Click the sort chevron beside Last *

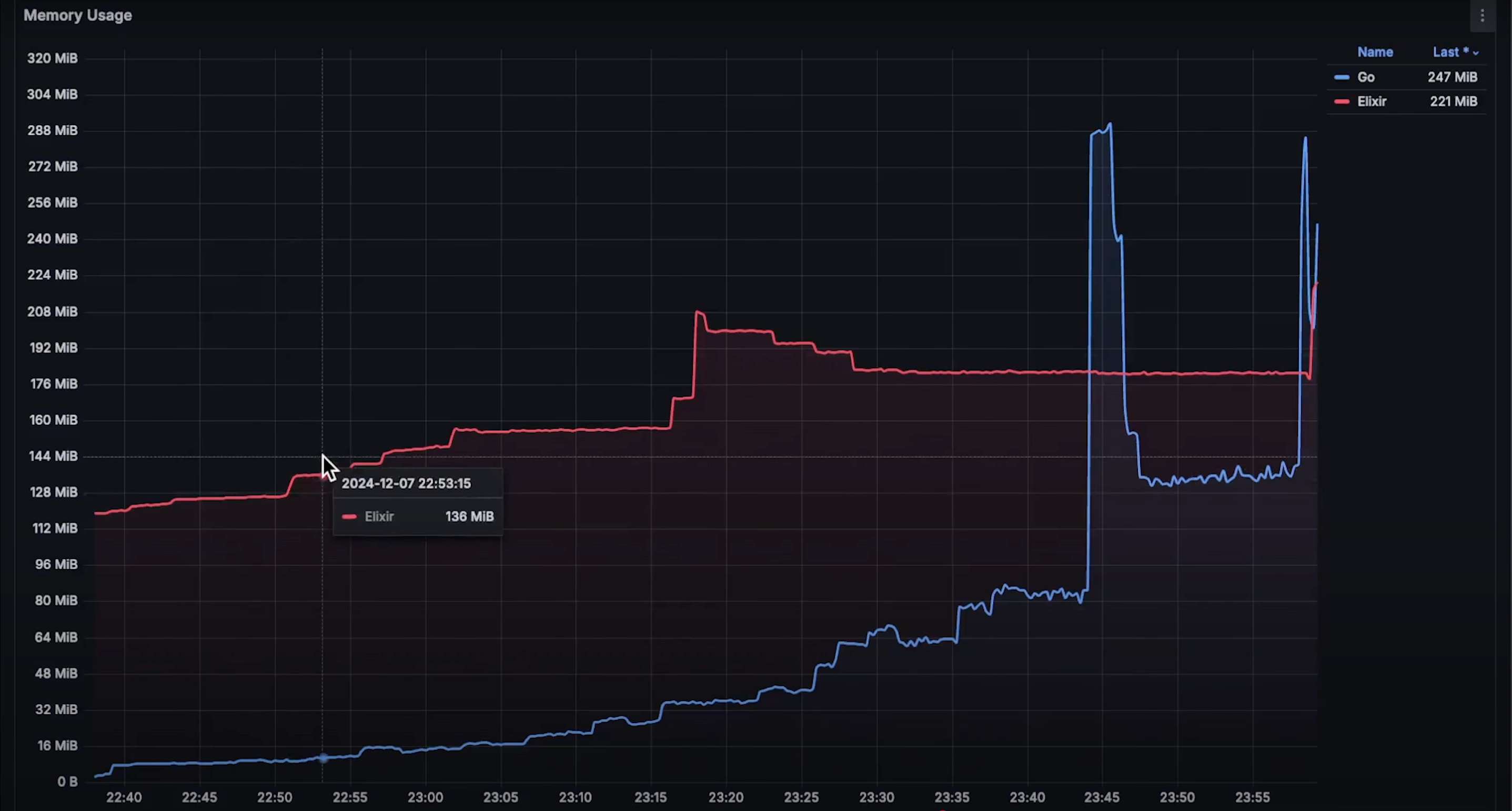(x=1476, y=53)
